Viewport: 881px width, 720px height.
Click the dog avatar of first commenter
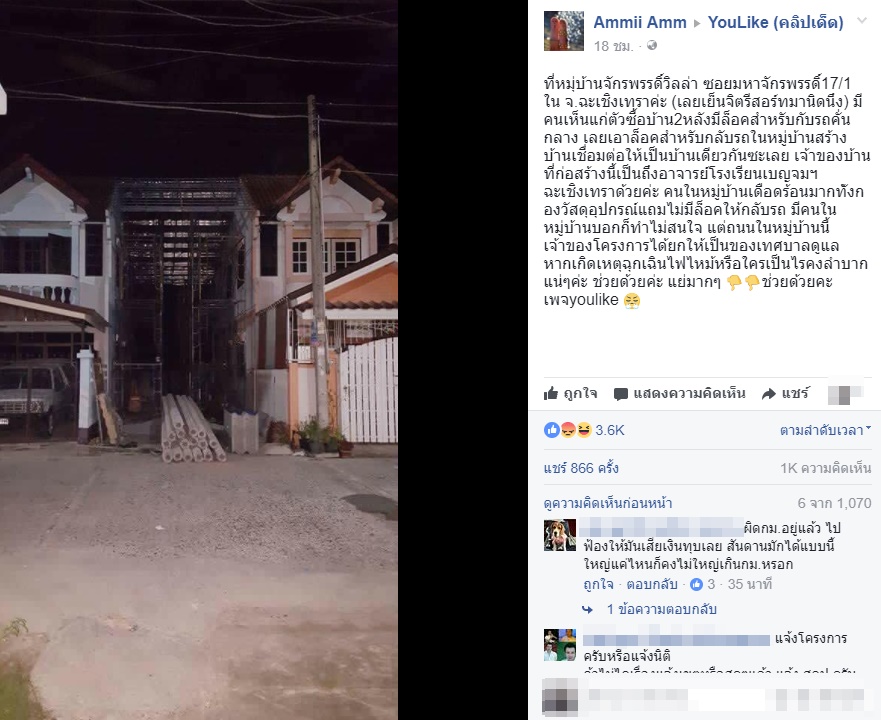560,535
